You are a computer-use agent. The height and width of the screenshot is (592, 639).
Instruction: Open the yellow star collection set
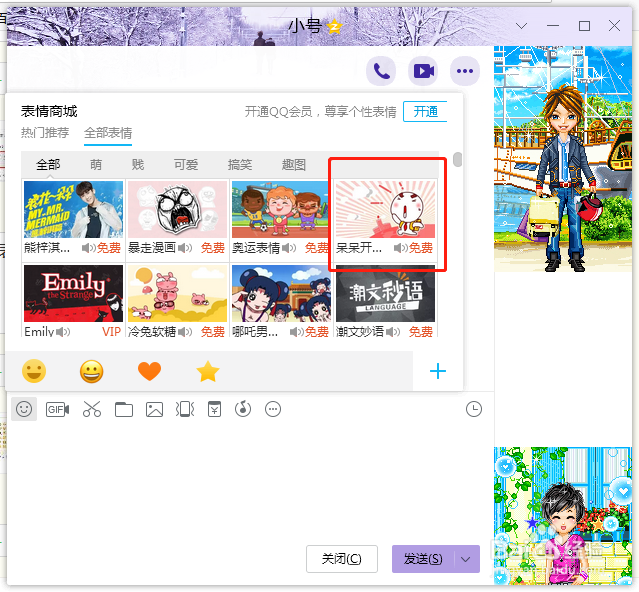pyautogui.click(x=208, y=371)
